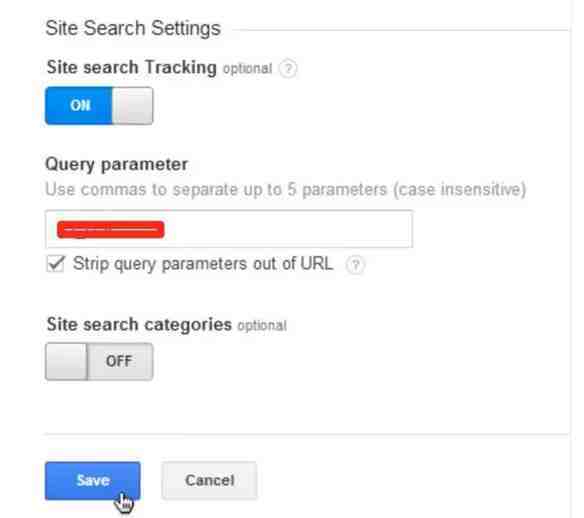The width and height of the screenshot is (584, 518).
Task: Focus the Query parameter text field
Action: click(x=229, y=229)
